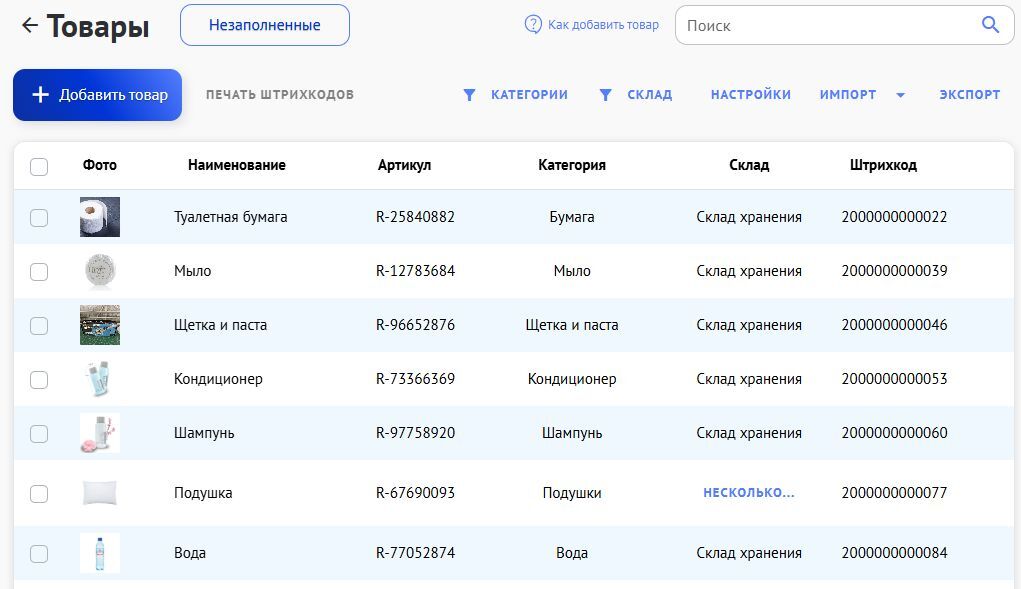This screenshot has width=1021, height=589.
Task: Expand НЕСКОЛЬКО... warehouses for Подушка
Action: coord(748,493)
